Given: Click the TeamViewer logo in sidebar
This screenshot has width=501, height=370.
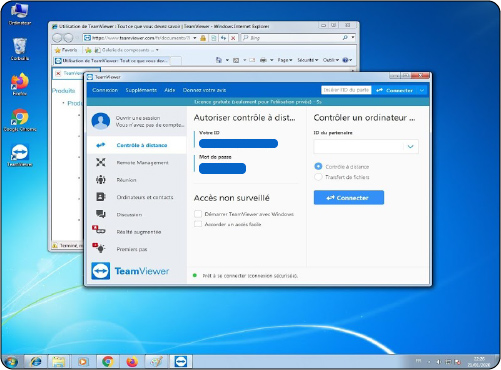Looking at the screenshot, I should (x=130, y=271).
